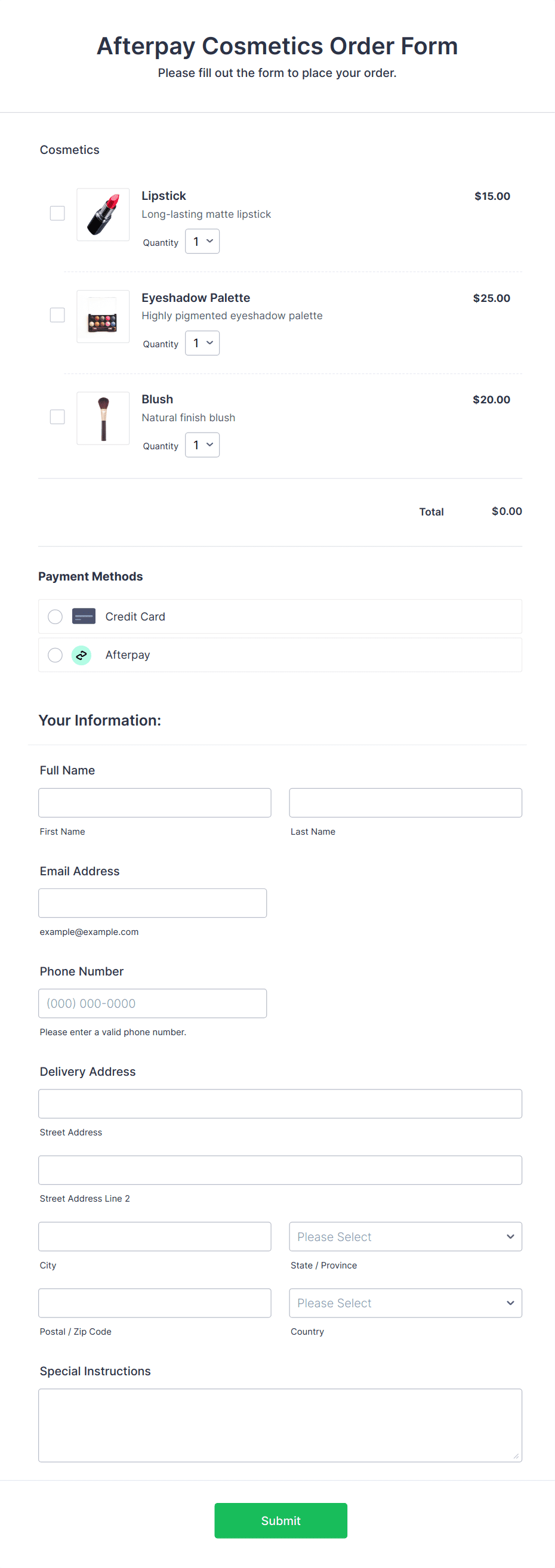Check the Eyeshadow Palette checkbox
555x1568 pixels.
(x=57, y=314)
